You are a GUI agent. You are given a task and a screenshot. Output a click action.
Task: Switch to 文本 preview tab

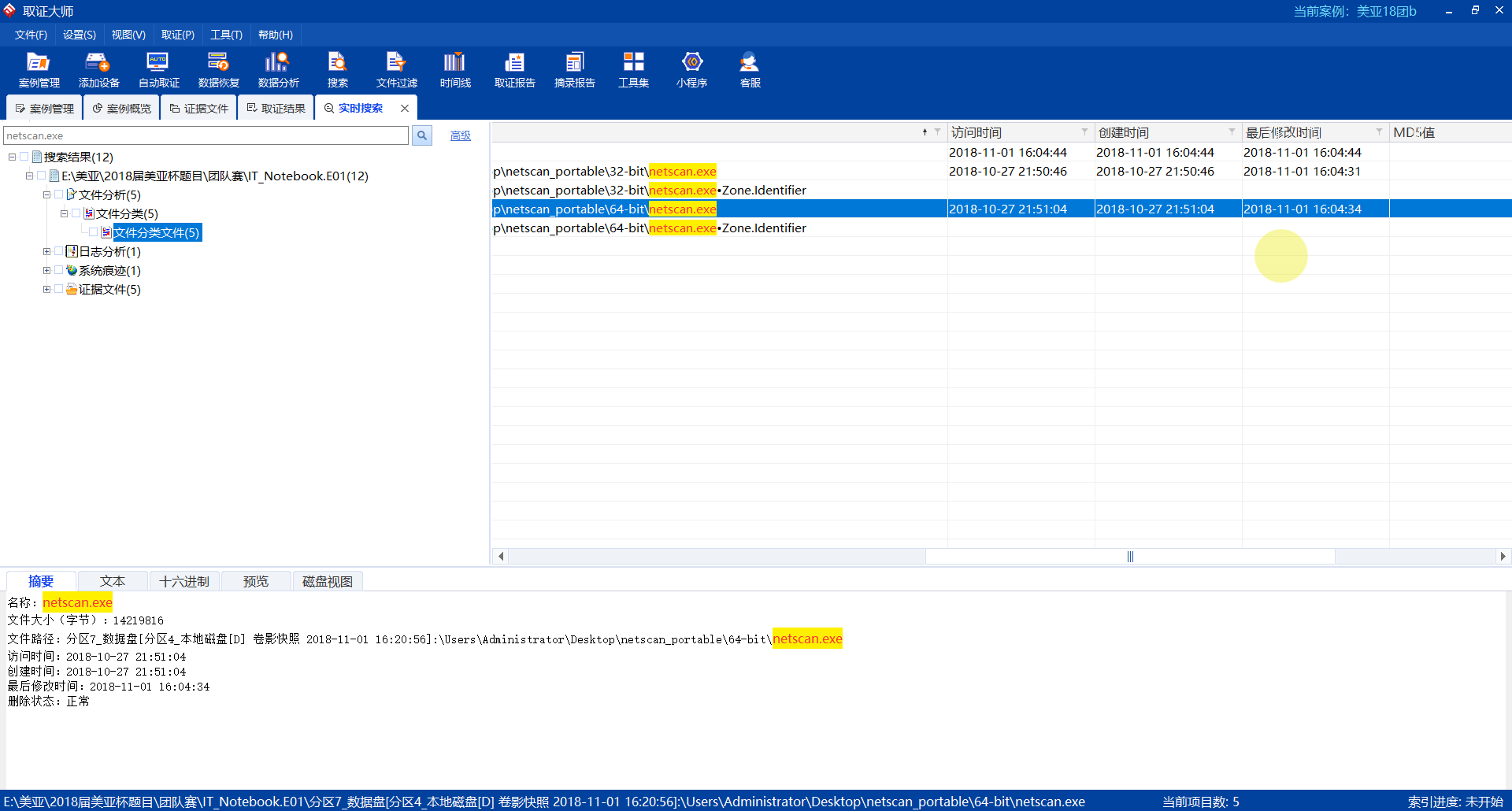[x=113, y=581]
